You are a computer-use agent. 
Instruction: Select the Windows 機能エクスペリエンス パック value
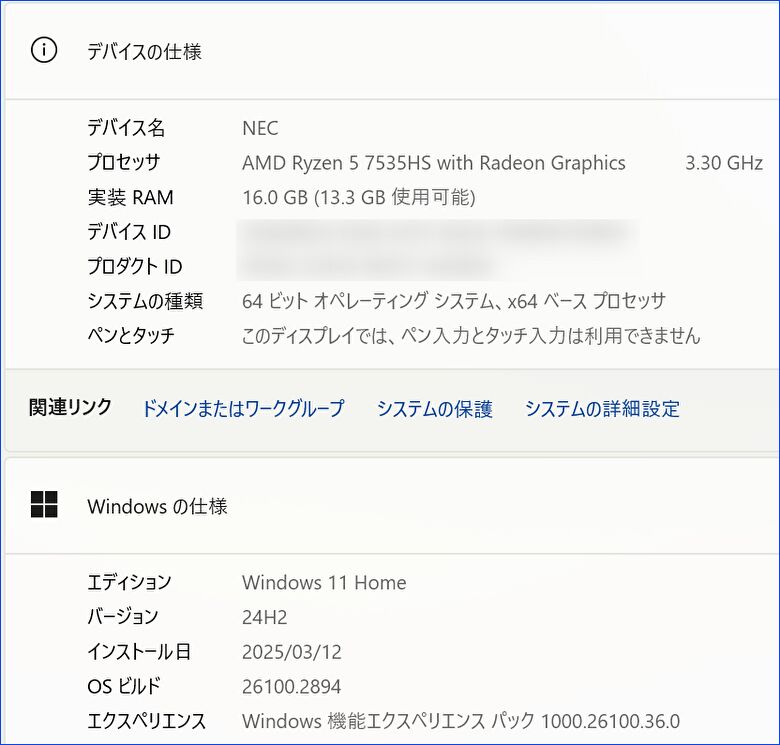click(x=461, y=721)
